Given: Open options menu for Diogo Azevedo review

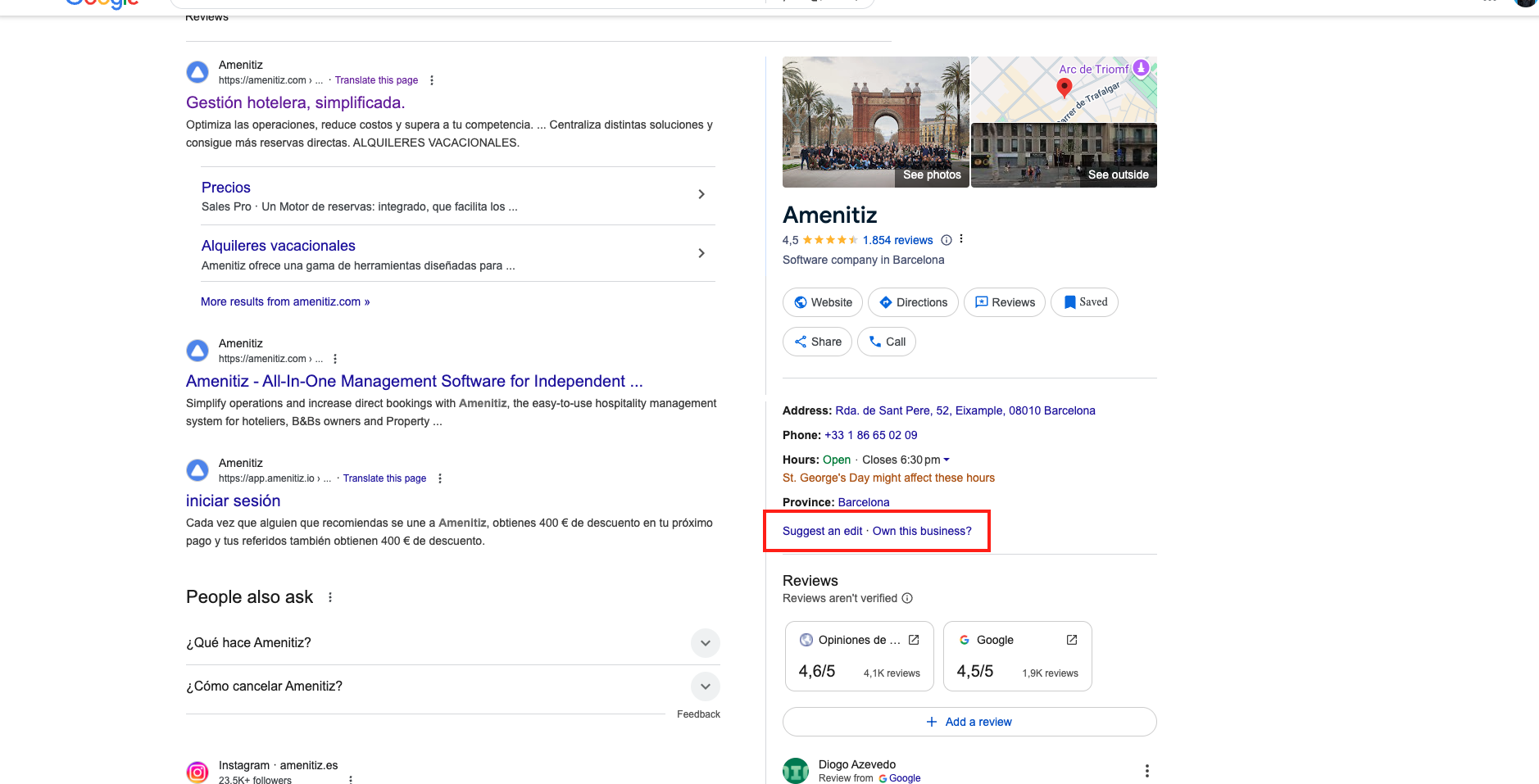Looking at the screenshot, I should point(1147,771).
